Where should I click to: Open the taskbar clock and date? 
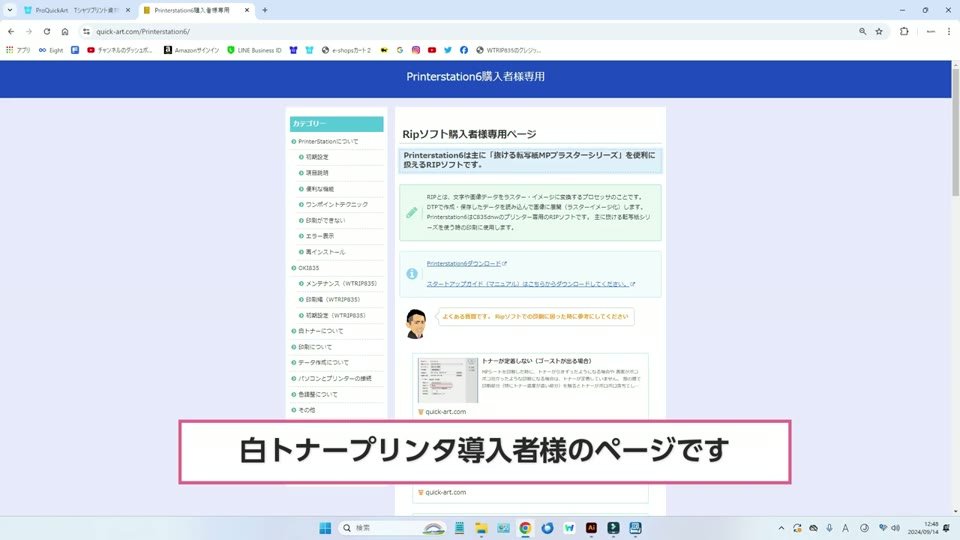[x=923, y=528]
